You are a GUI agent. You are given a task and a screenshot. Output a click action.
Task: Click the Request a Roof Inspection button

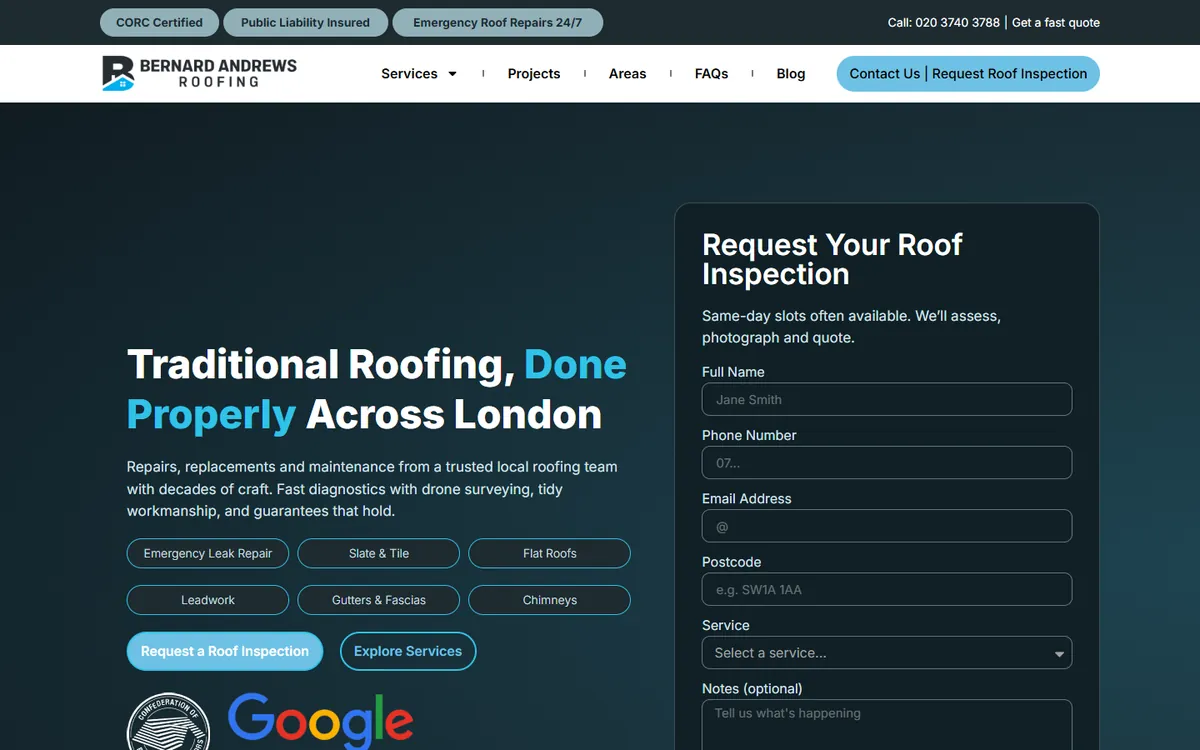click(225, 651)
